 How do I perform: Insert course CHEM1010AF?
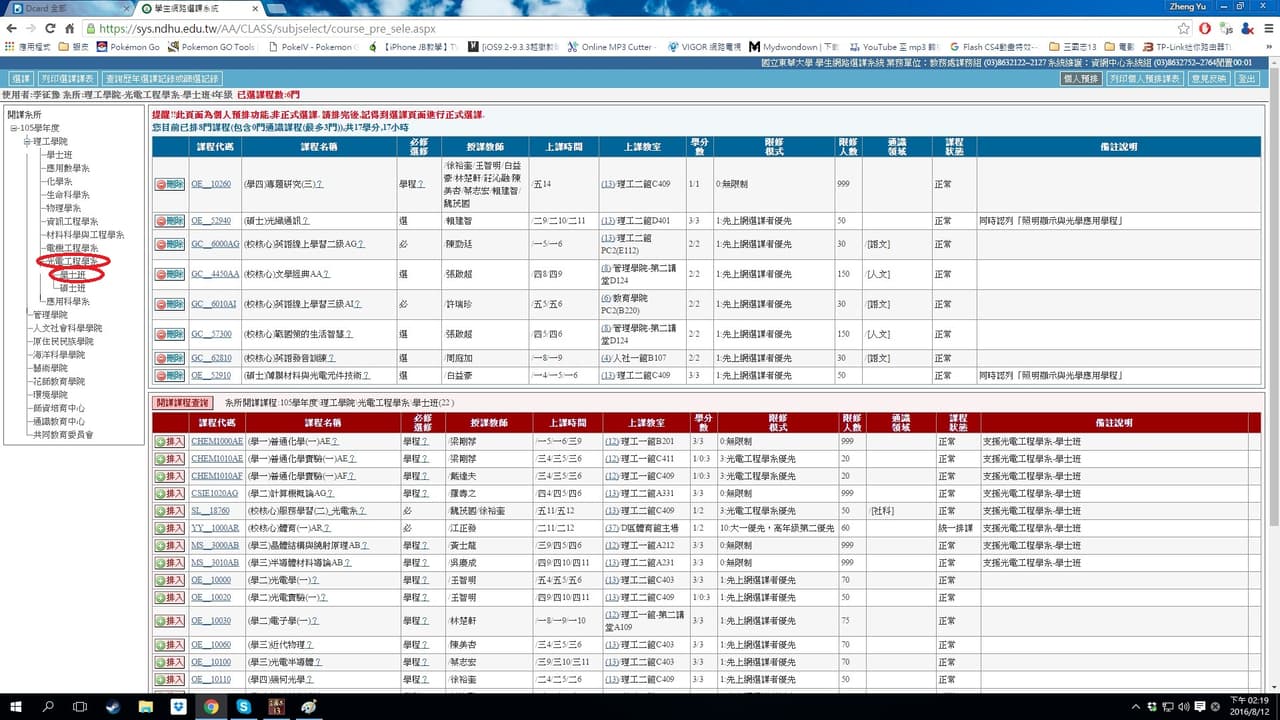click(x=169, y=476)
